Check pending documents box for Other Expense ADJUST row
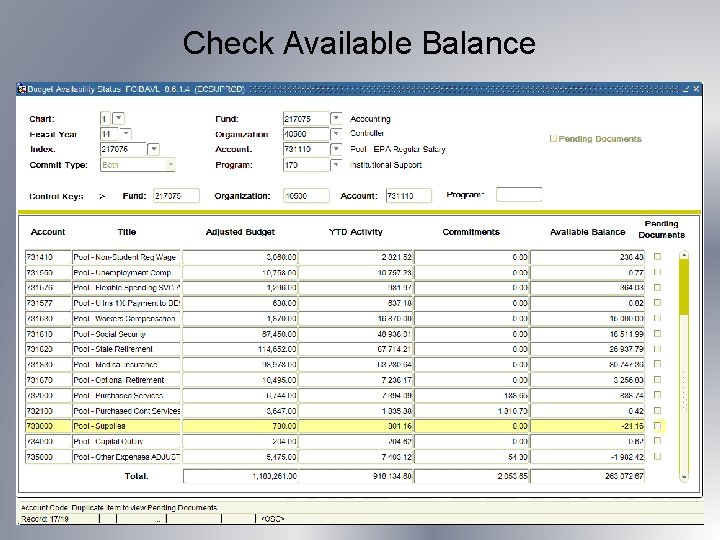Image resolution: width=720 pixels, height=540 pixels. click(x=658, y=456)
